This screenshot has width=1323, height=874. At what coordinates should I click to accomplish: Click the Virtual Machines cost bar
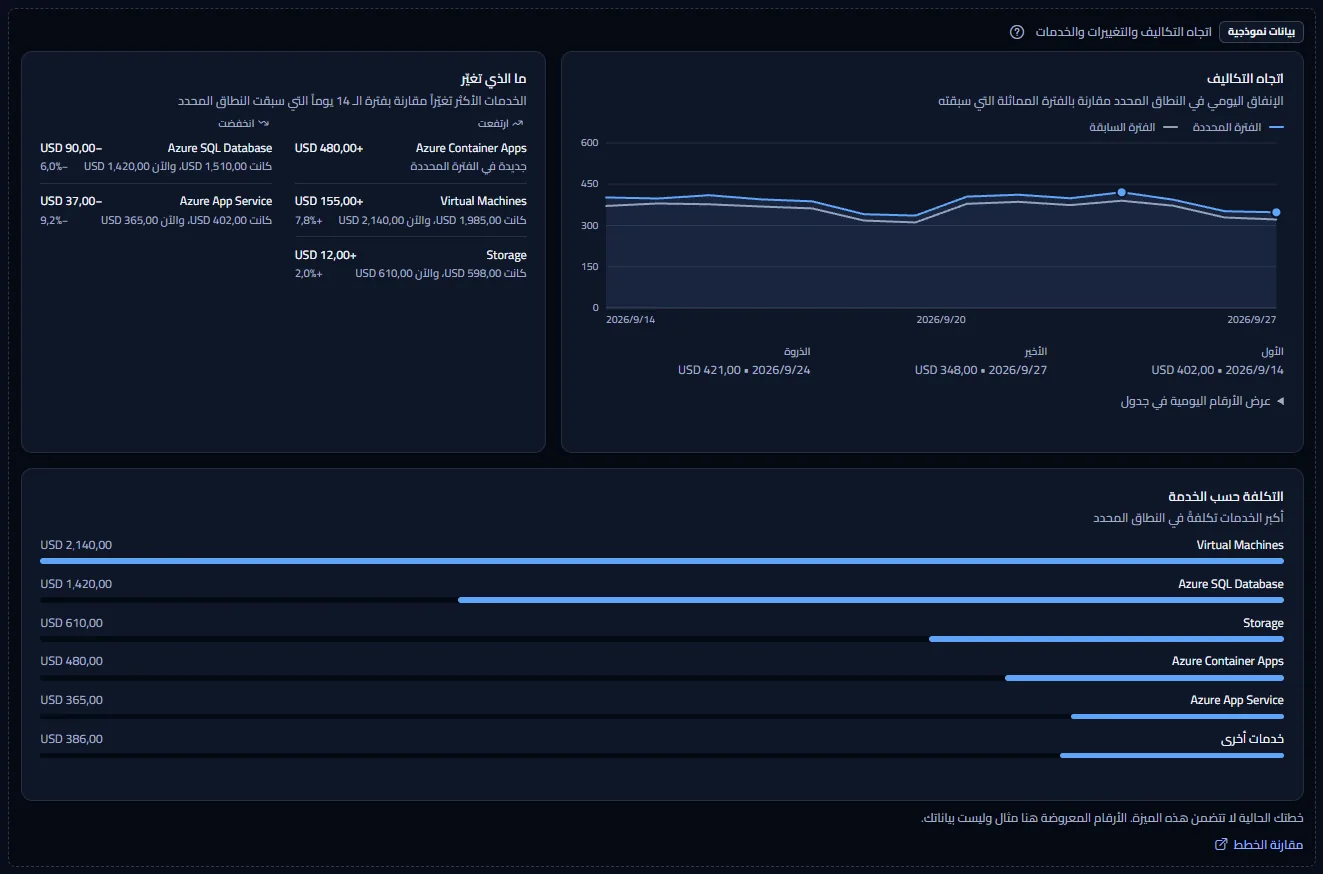662,561
